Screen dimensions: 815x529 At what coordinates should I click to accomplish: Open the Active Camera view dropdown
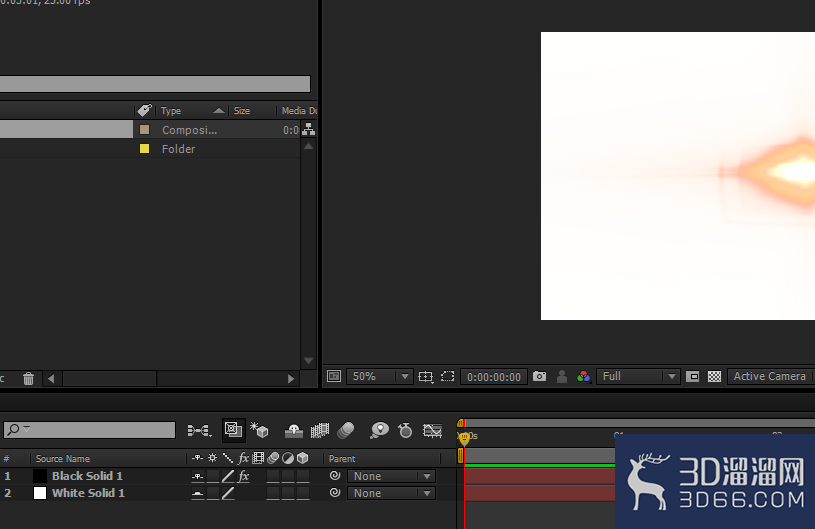[x=770, y=376]
